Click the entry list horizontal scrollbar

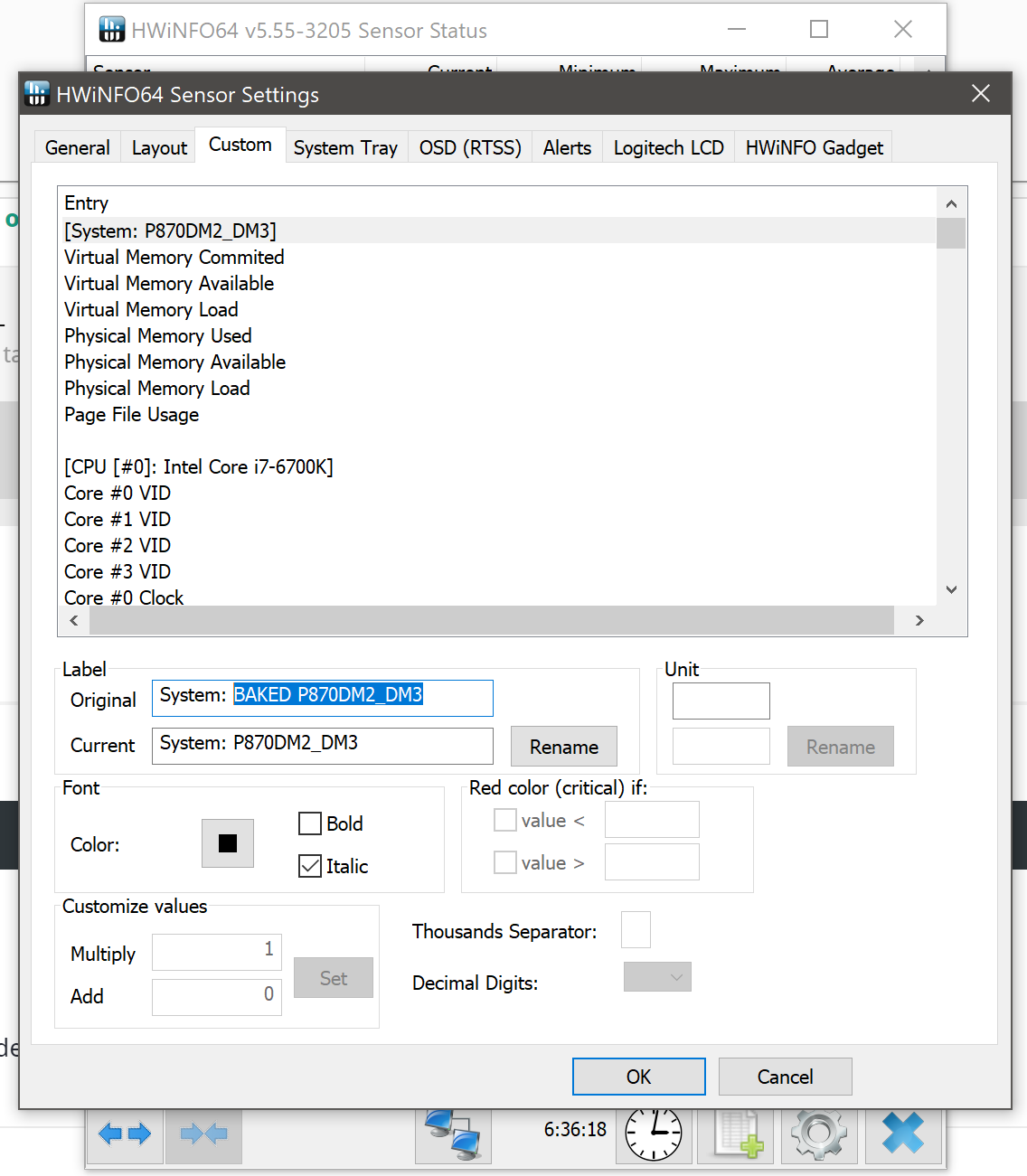(x=492, y=620)
